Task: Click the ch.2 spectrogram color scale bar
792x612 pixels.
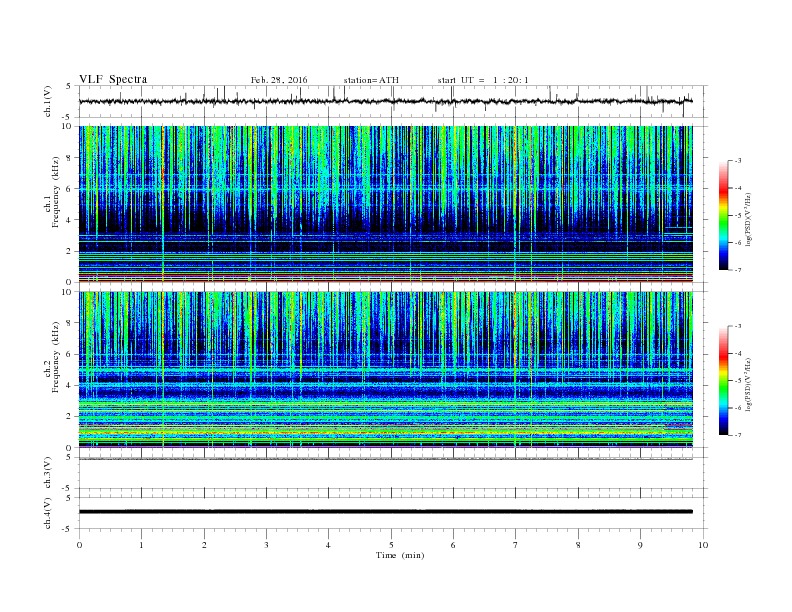Action: [x=723, y=381]
